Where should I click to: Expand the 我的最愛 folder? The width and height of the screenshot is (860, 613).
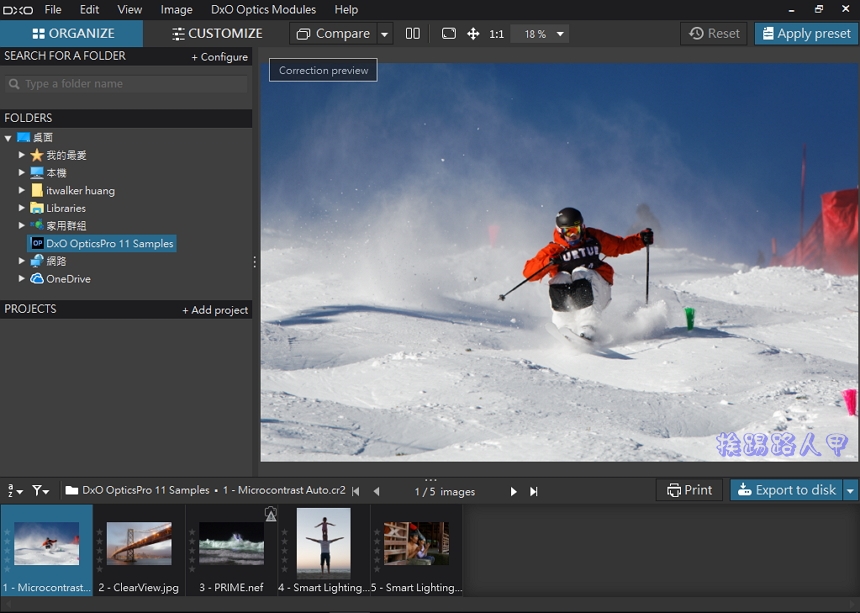21,155
